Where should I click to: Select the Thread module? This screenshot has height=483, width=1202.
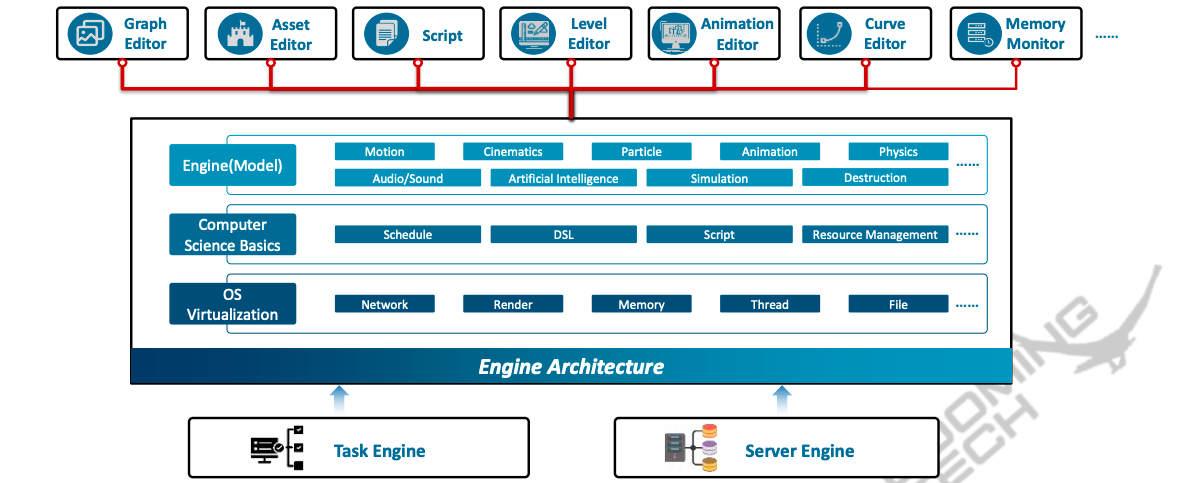[770, 304]
